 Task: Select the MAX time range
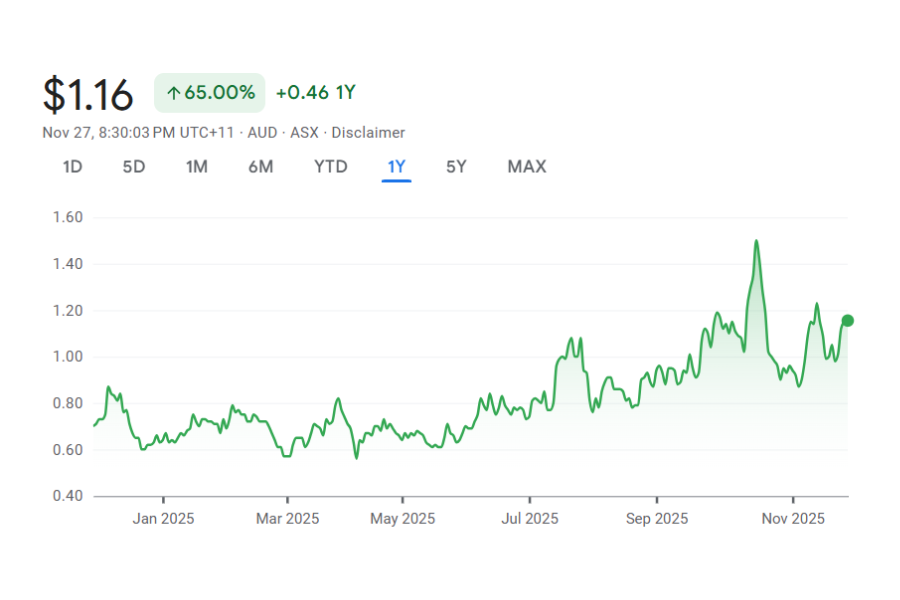click(x=527, y=167)
